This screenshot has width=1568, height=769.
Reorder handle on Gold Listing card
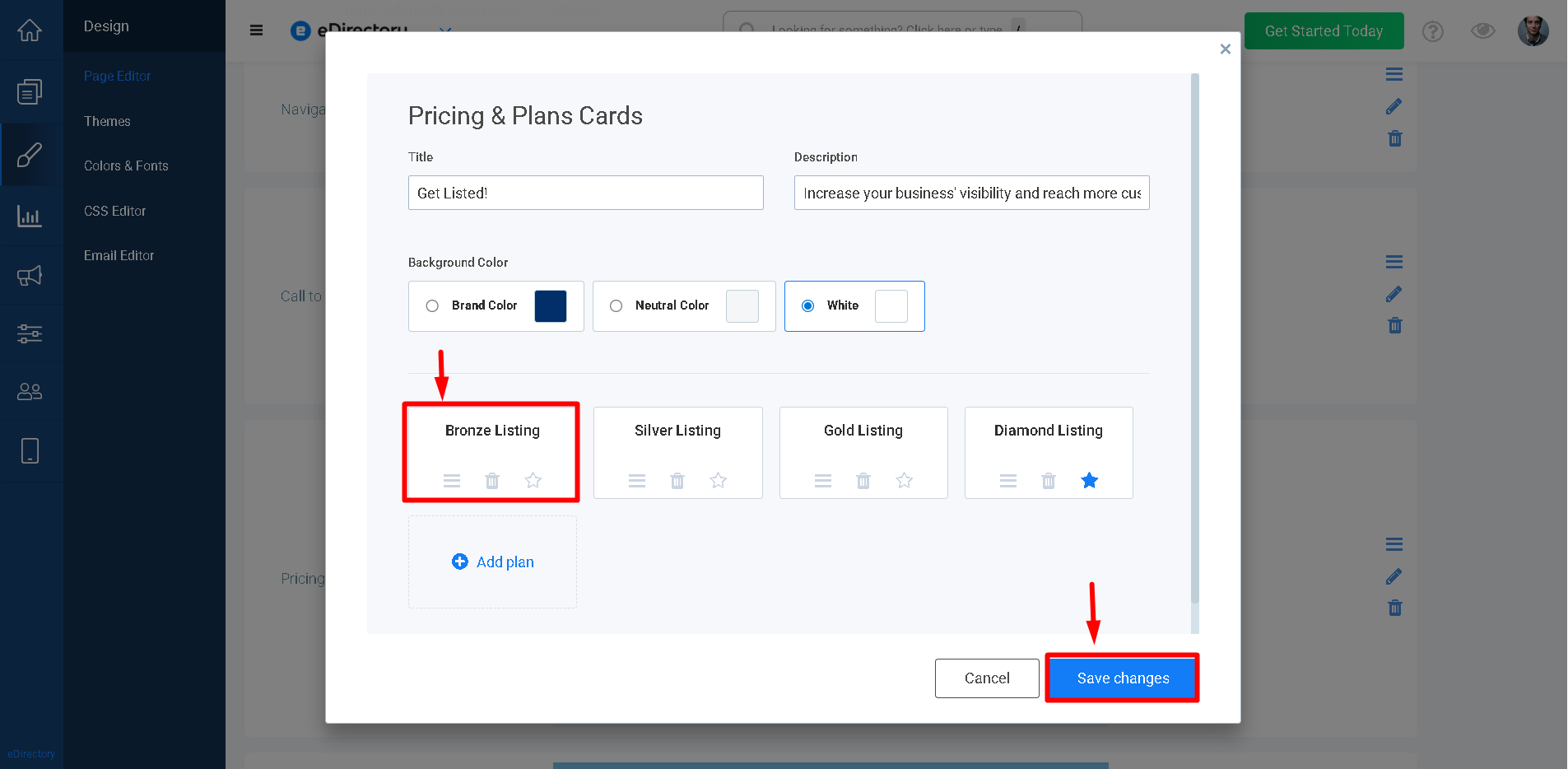pos(823,481)
